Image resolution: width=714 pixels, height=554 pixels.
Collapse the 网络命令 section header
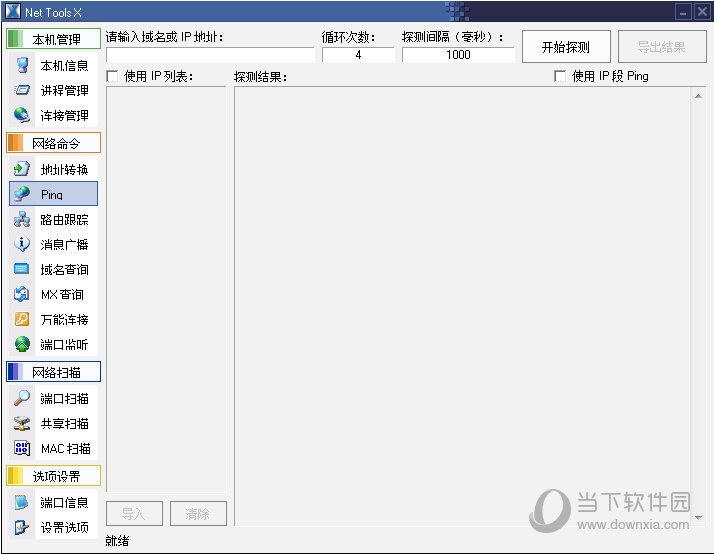(x=53, y=143)
